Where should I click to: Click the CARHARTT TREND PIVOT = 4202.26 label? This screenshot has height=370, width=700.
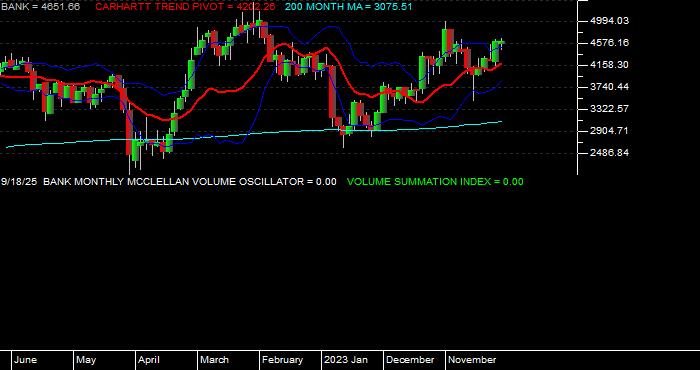(x=185, y=7)
